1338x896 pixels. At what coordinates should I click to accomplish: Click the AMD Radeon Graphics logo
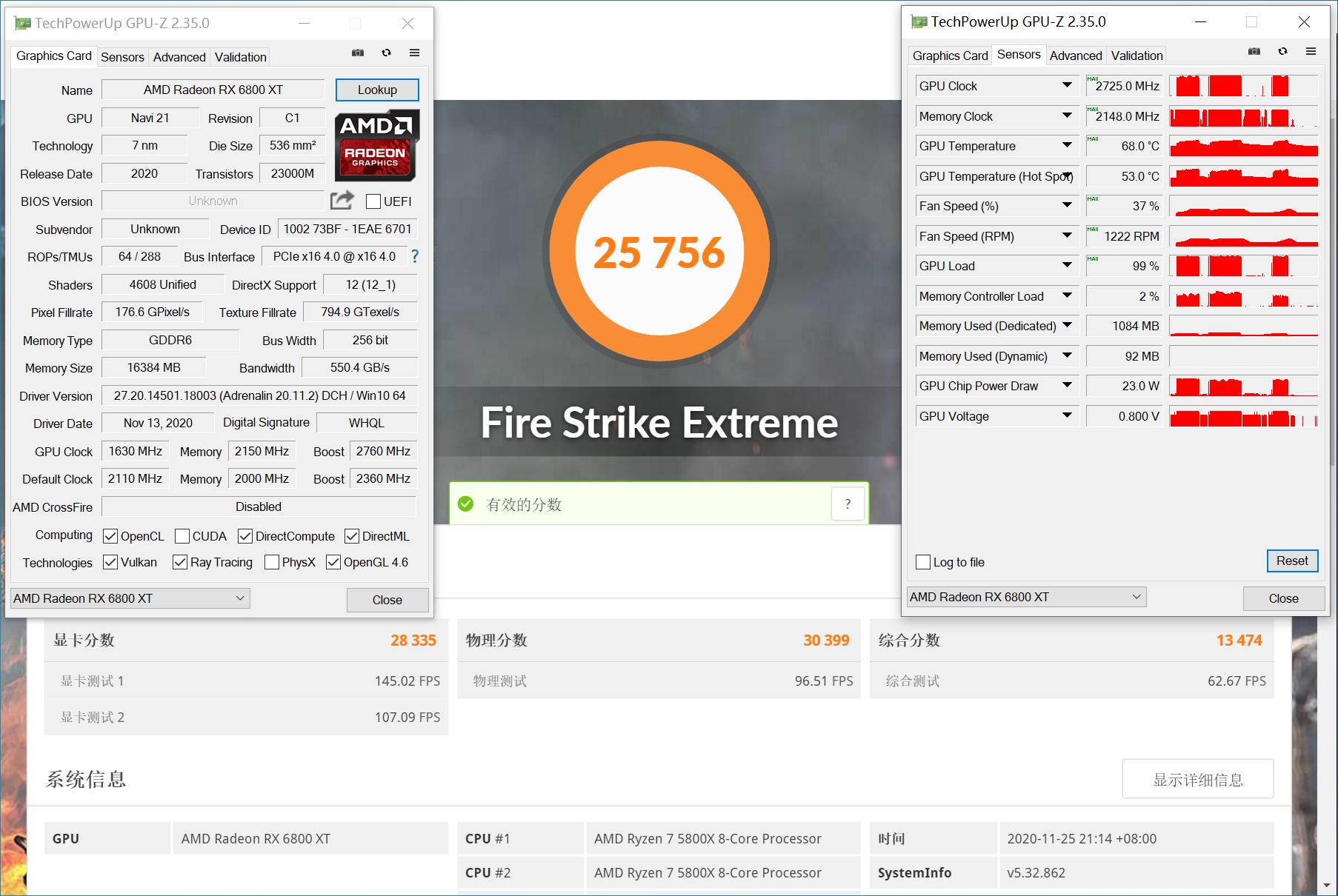click(377, 145)
